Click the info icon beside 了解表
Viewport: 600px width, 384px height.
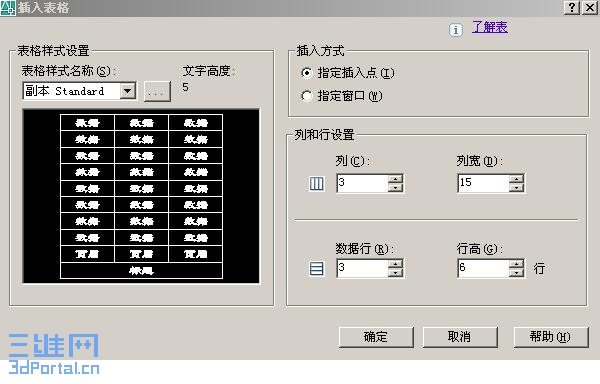(x=455, y=29)
